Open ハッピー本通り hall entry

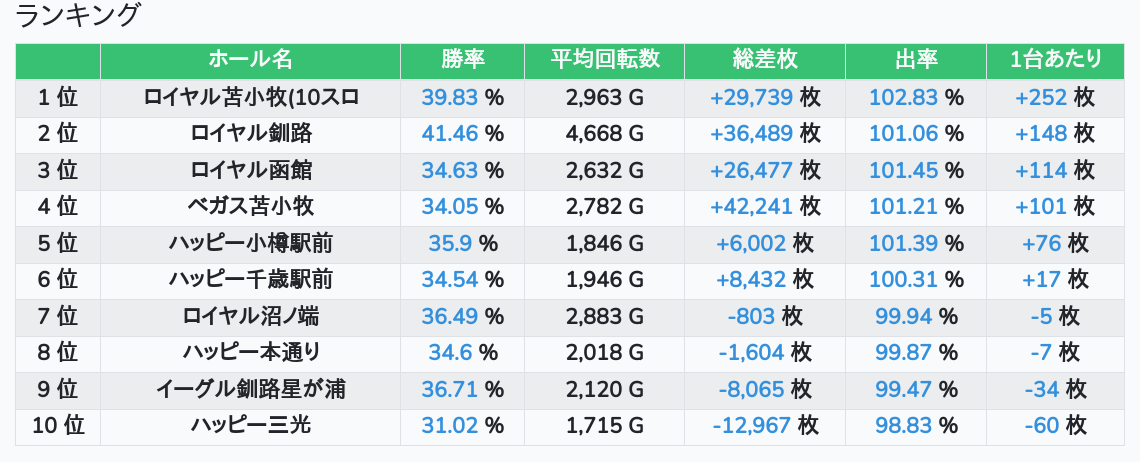tap(250, 352)
